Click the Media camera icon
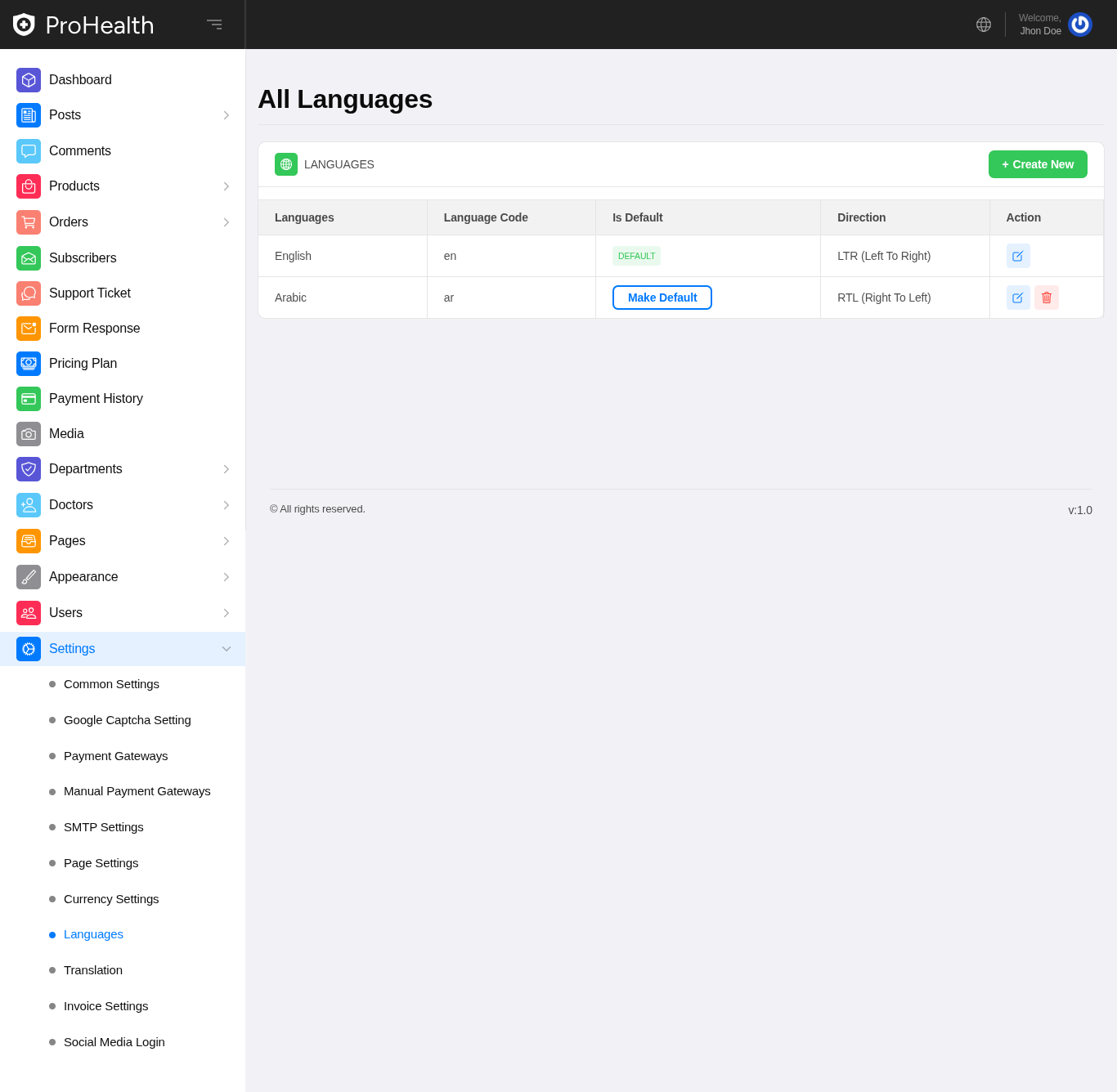Viewport: 1117px width, 1092px height. coord(29,434)
